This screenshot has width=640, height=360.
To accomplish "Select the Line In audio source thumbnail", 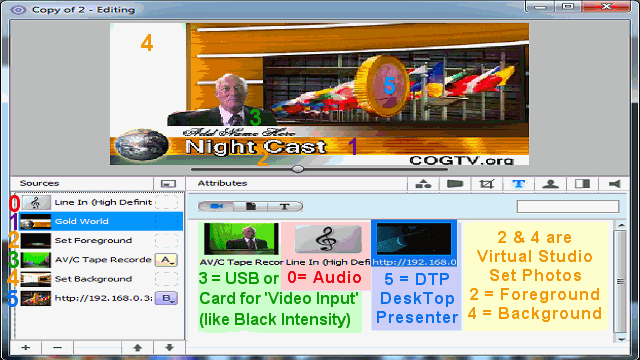I will pos(328,239).
